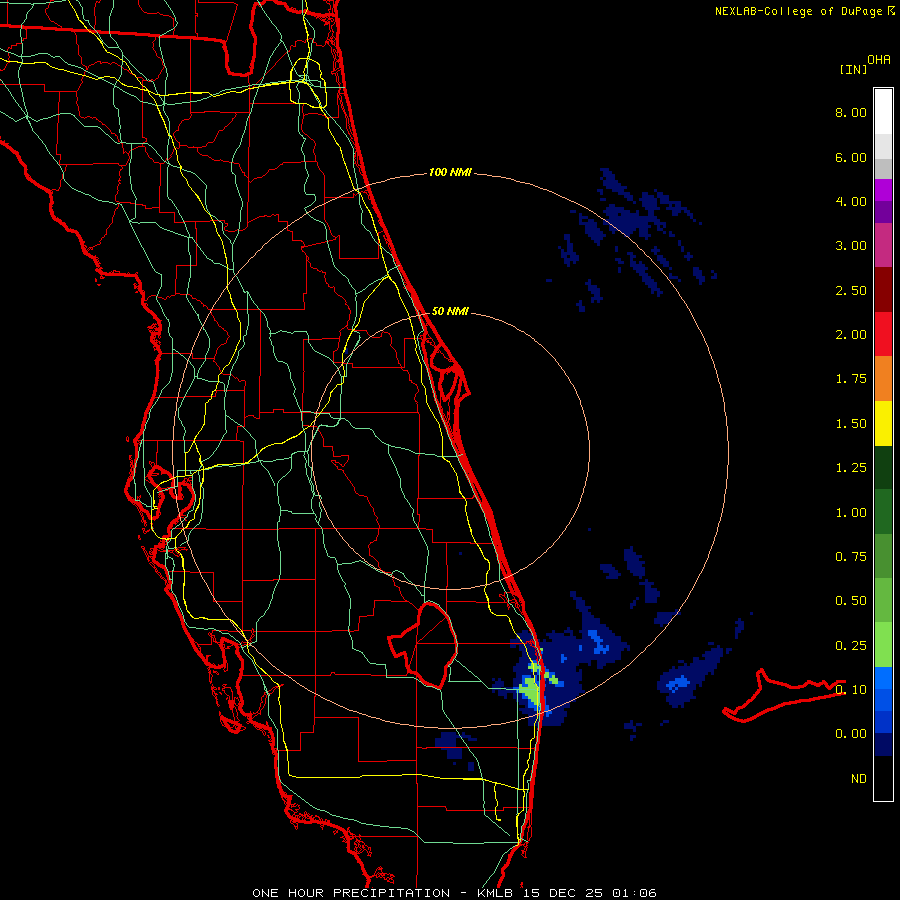Viewport: 900px width, 900px height.
Task: Click the 2.50 legend value
Action: click(851, 290)
